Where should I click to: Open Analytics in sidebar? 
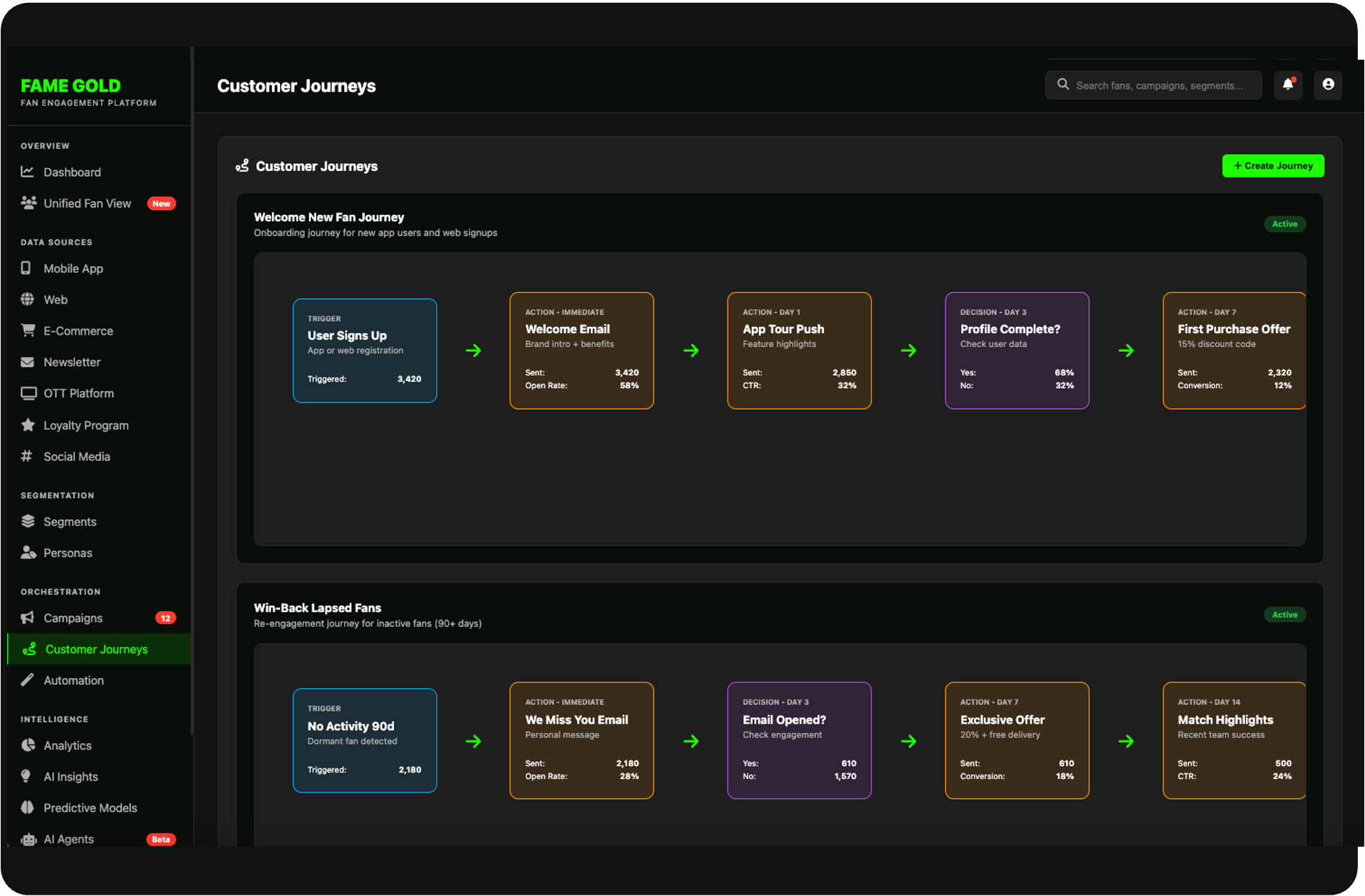(x=99, y=745)
